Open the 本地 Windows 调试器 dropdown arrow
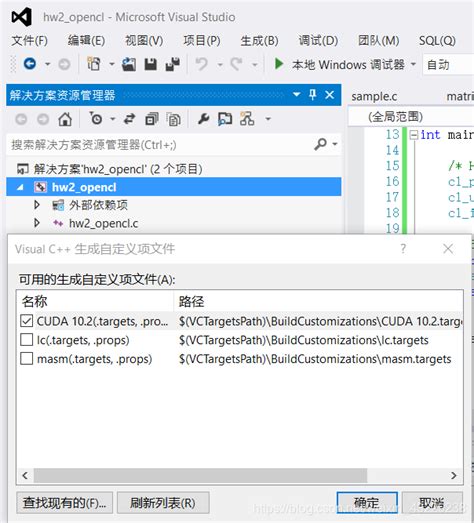The height and width of the screenshot is (523, 474). coord(413,64)
